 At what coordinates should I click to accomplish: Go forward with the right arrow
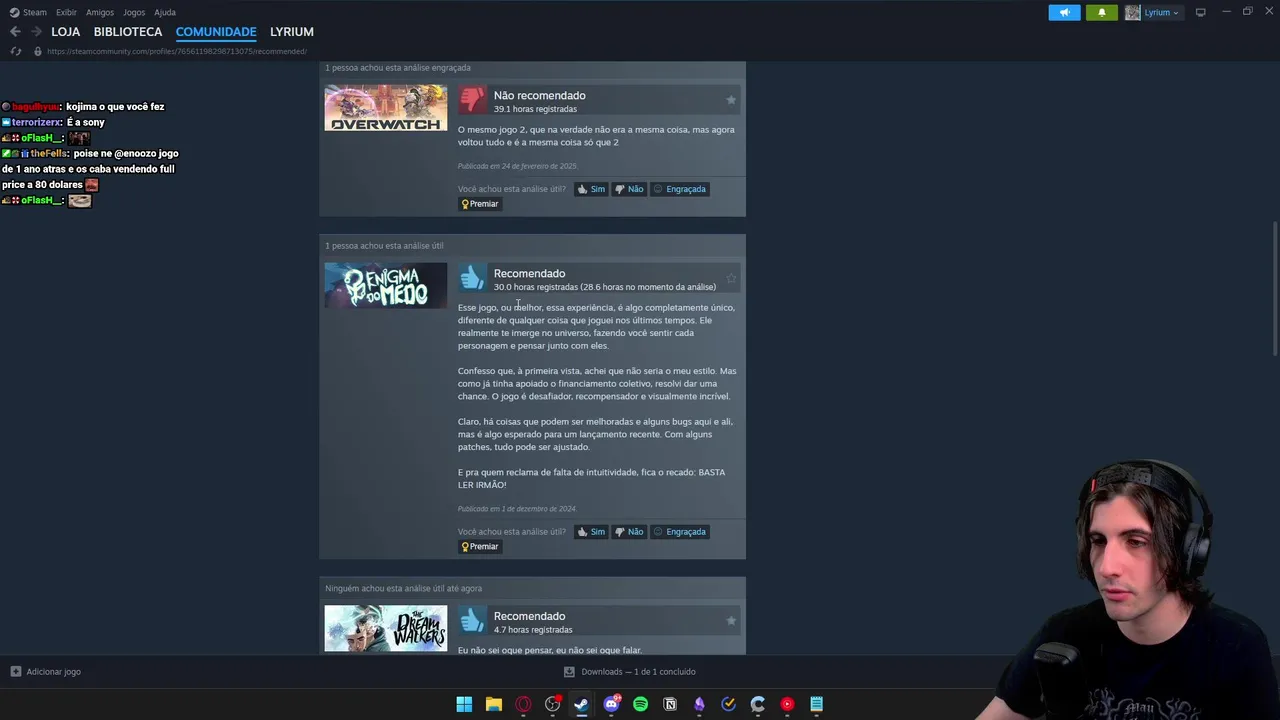pyautogui.click(x=36, y=32)
